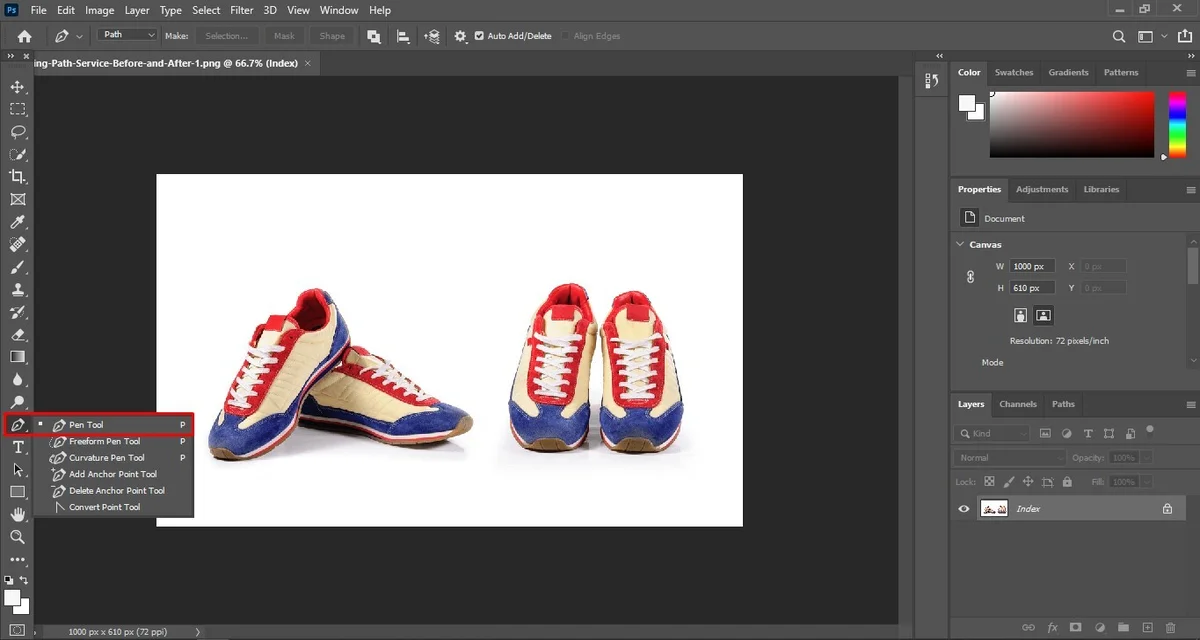The height and width of the screenshot is (640, 1200).
Task: Select the Clone Stamp tool
Action: [x=17, y=290]
